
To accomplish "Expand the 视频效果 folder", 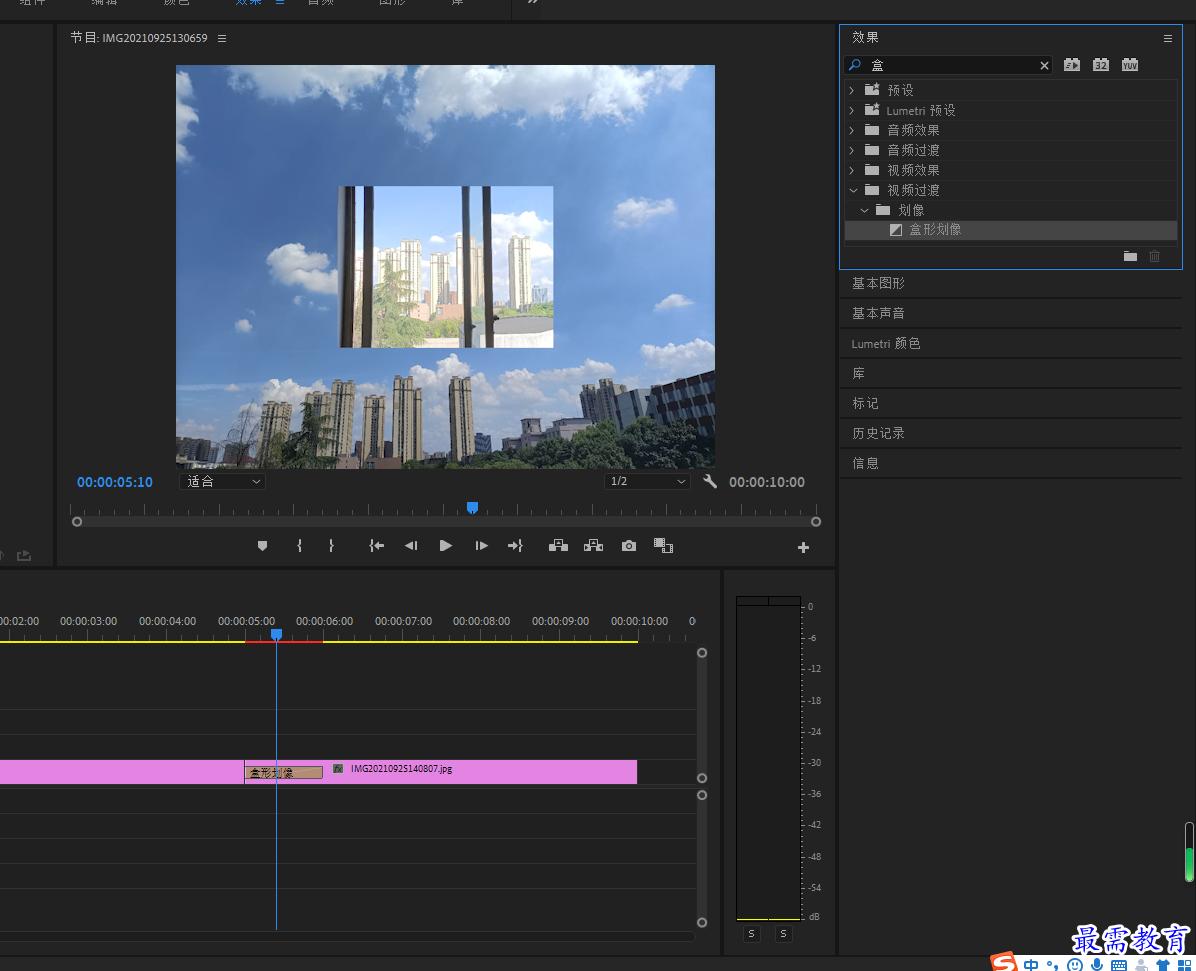I will point(852,170).
